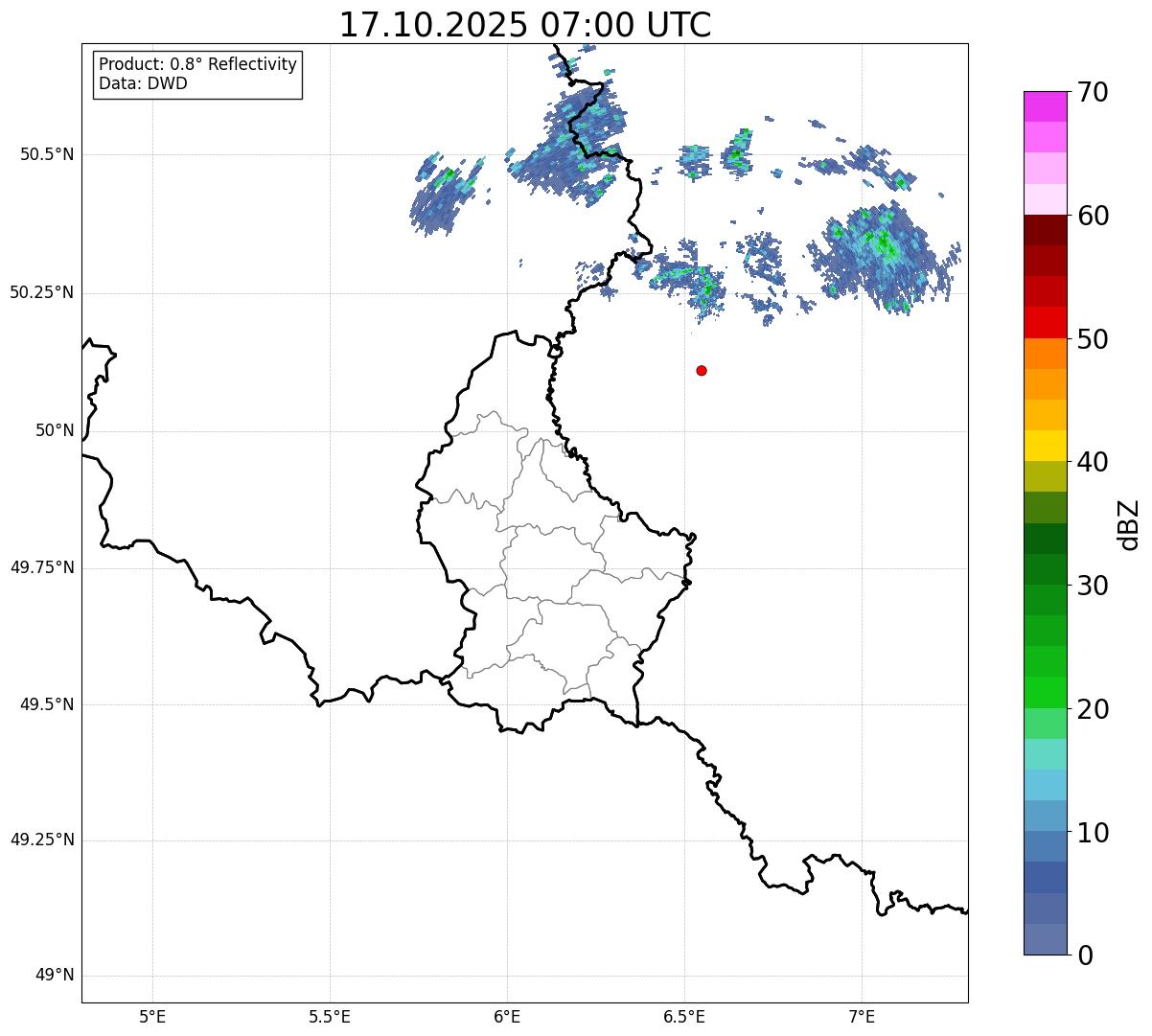Click the latitude label 50.5°N
The image size is (1152, 1036).
[47, 154]
